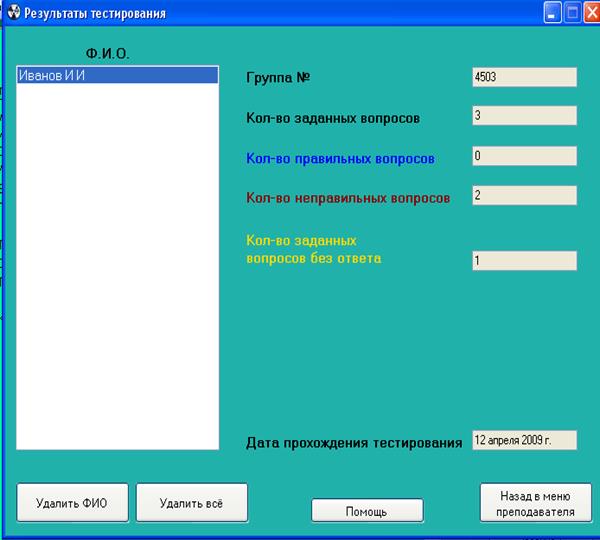Click the date field showing 12 апреля 2009 г.
The image size is (600, 540).
tap(524, 440)
